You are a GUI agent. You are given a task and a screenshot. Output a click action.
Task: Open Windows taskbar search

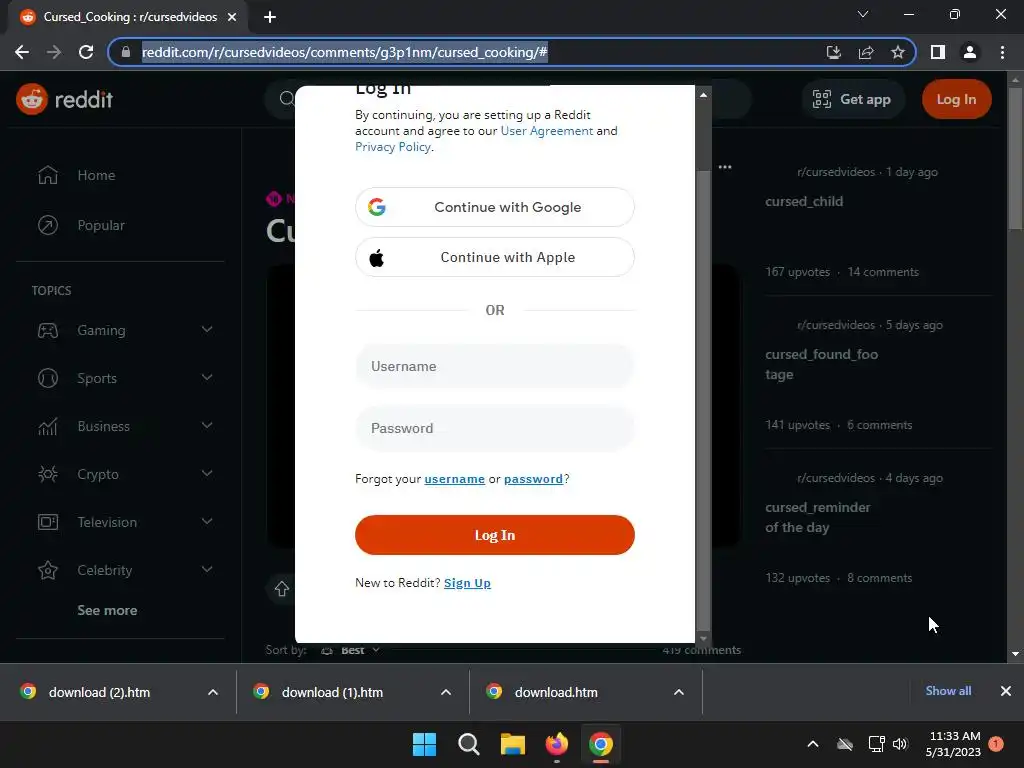468,744
